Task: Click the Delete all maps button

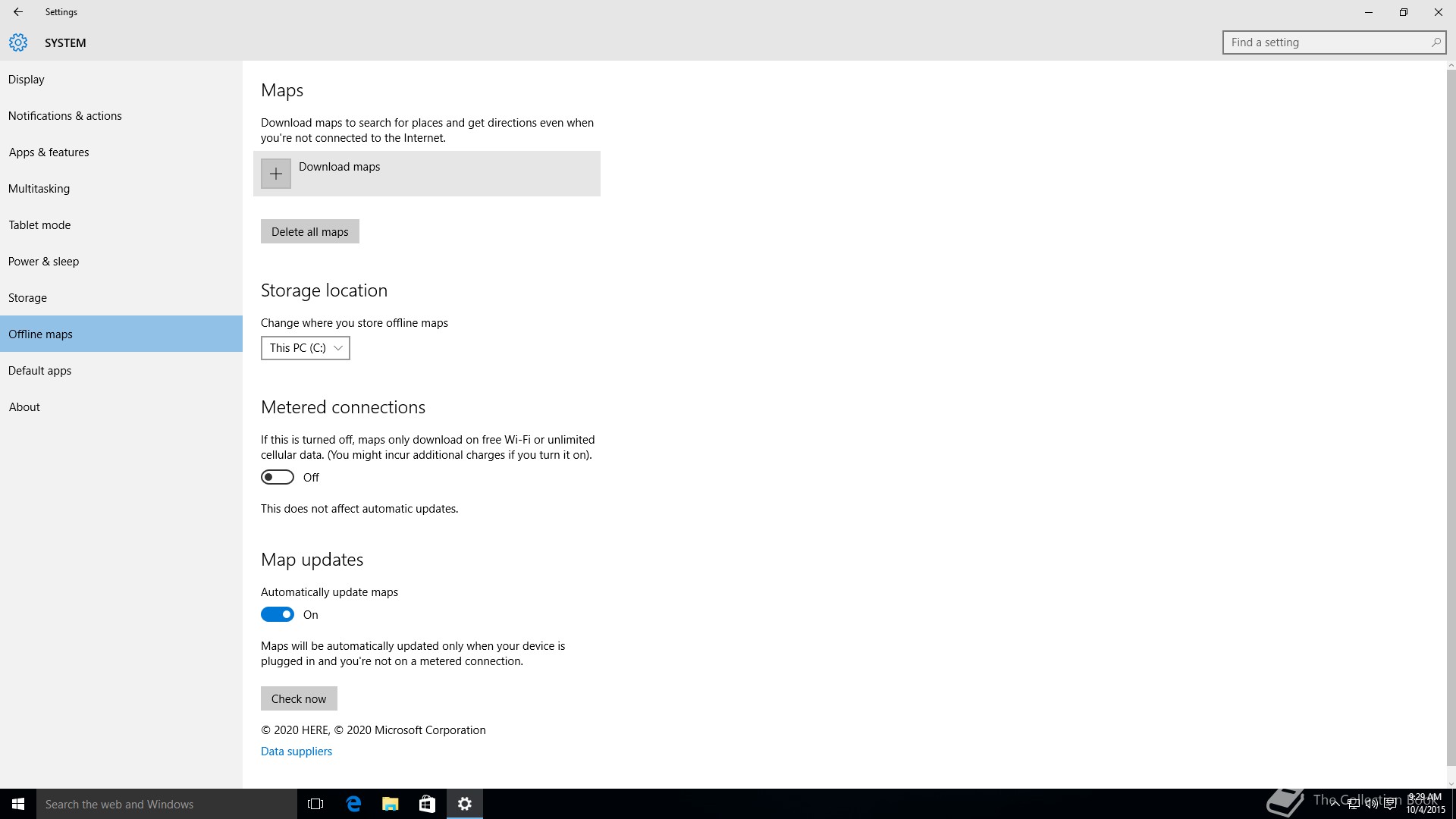Action: point(310,232)
